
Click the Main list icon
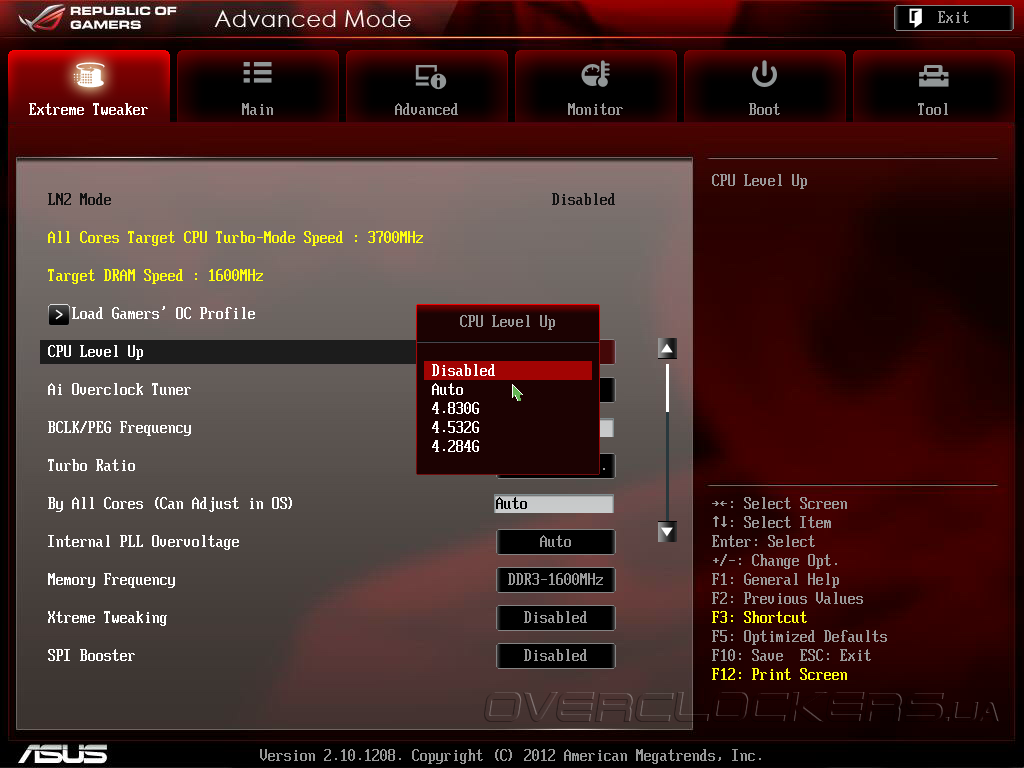point(257,72)
